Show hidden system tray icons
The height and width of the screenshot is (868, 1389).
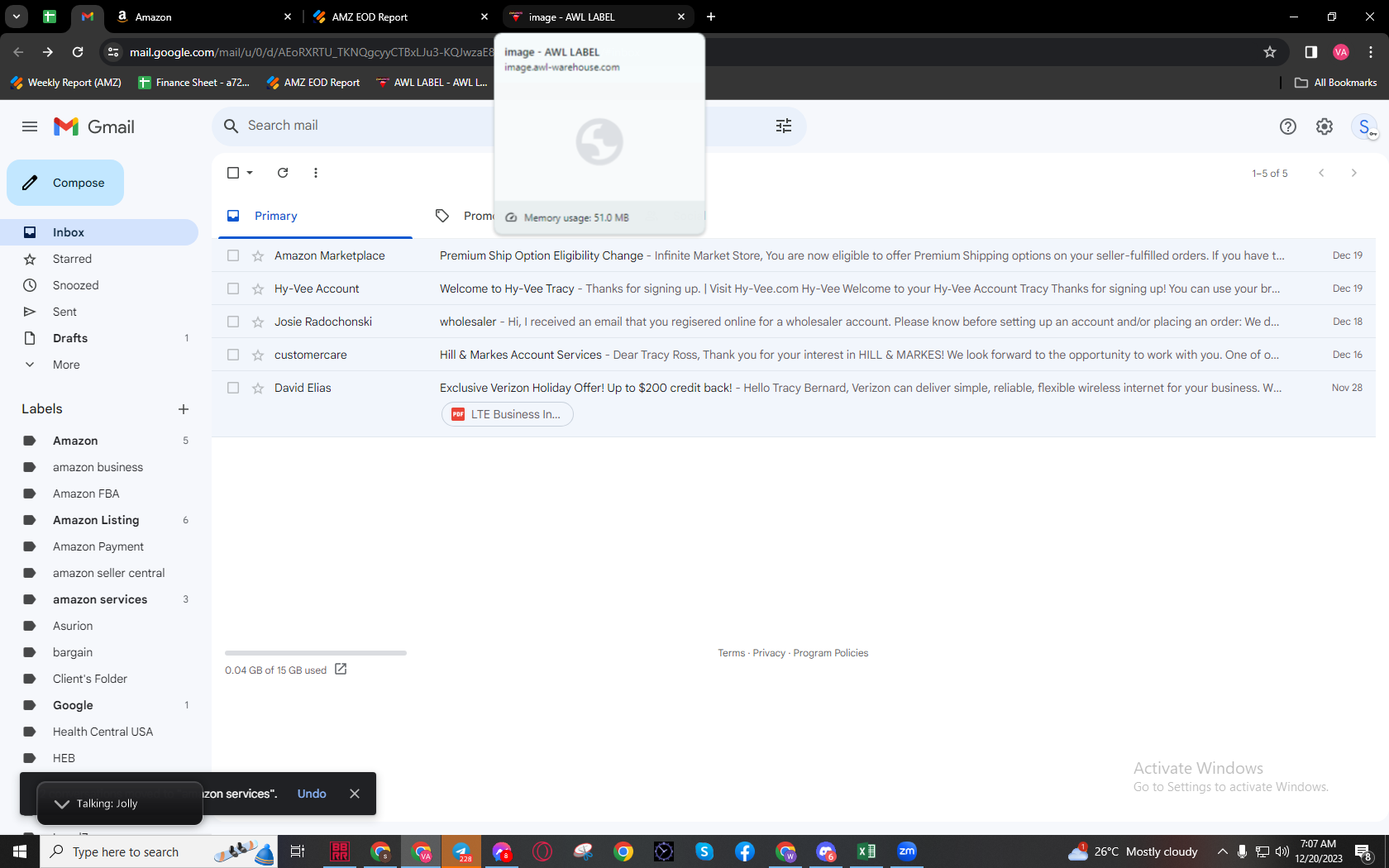pos(1222,851)
